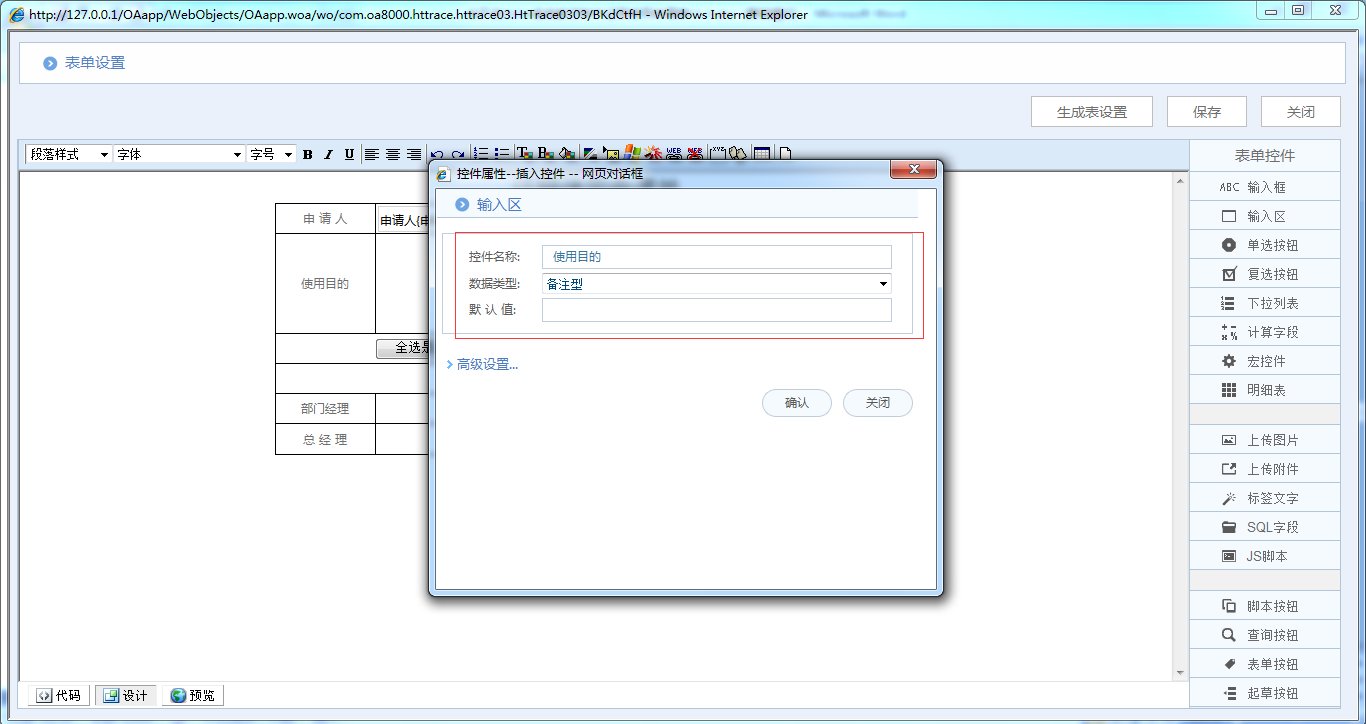
Task: Click the 生成表设置 button
Action: 1091,112
